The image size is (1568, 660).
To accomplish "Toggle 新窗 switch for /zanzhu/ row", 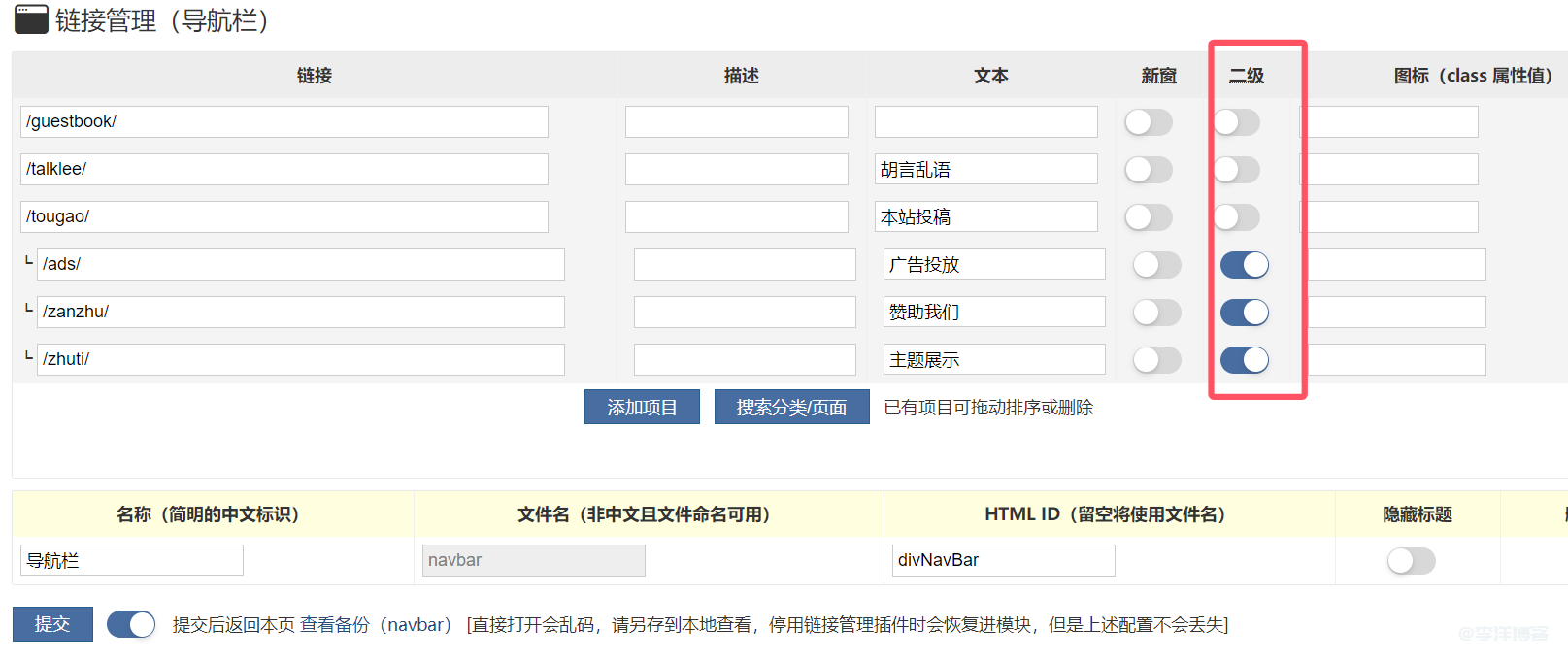I will 1156,313.
